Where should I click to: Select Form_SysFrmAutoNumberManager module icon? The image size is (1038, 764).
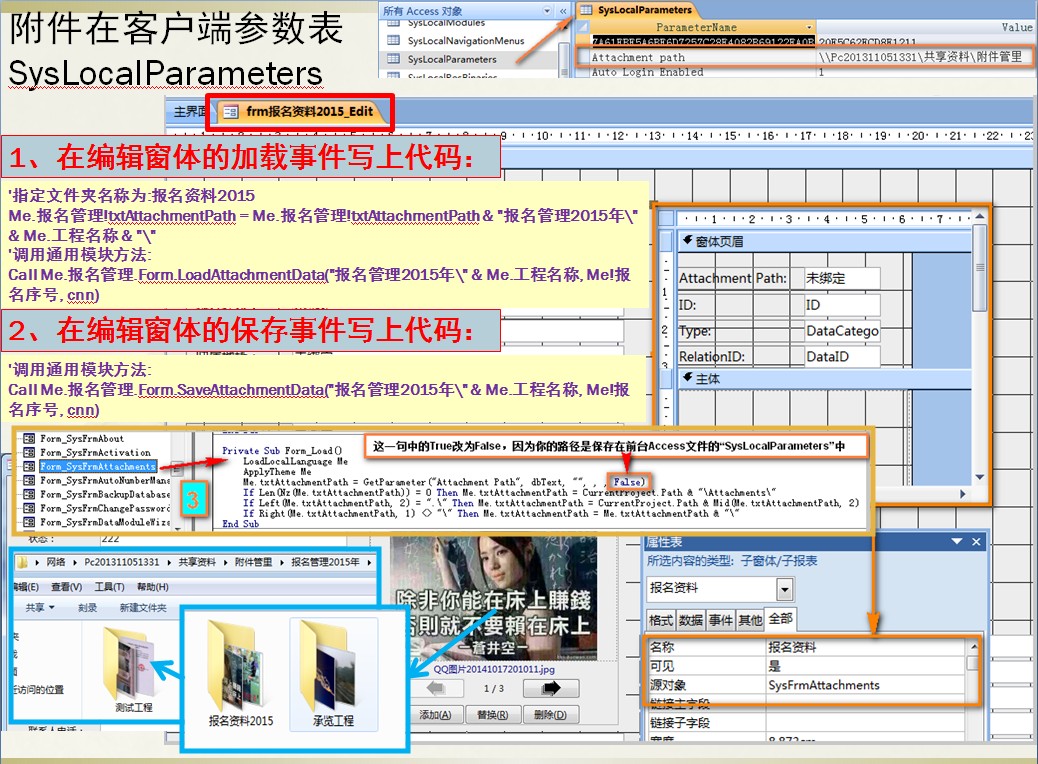coord(29,480)
